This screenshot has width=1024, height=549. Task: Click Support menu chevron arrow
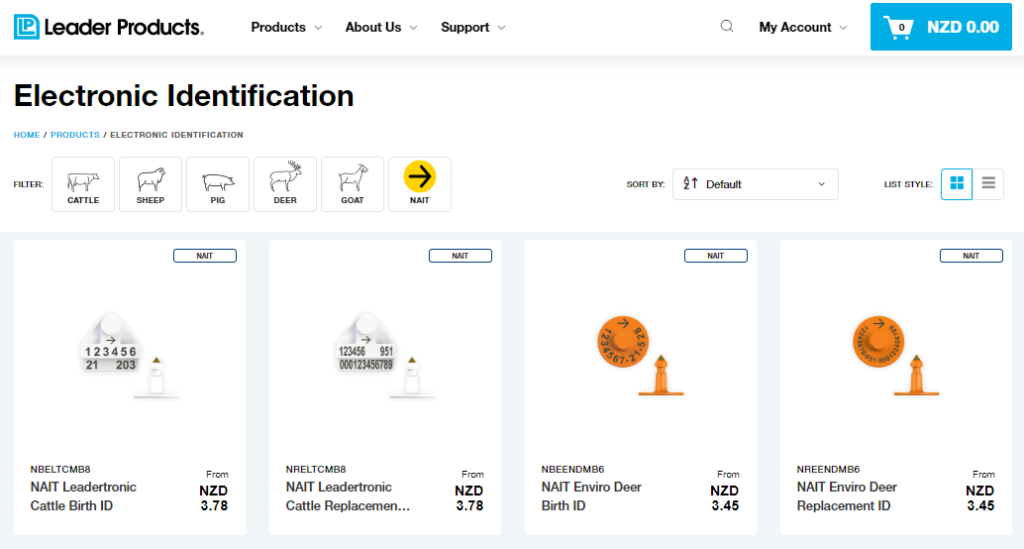click(502, 28)
